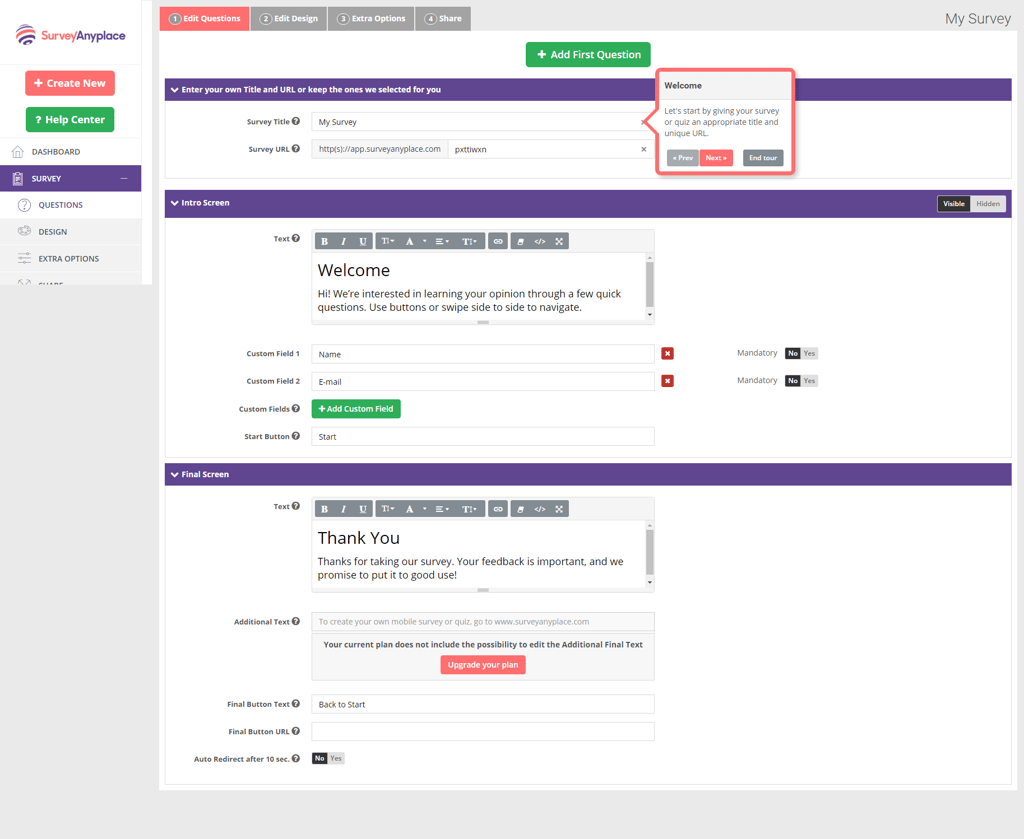Collapse the Title and URL section
The width and height of the screenshot is (1024, 839).
[x=174, y=90]
